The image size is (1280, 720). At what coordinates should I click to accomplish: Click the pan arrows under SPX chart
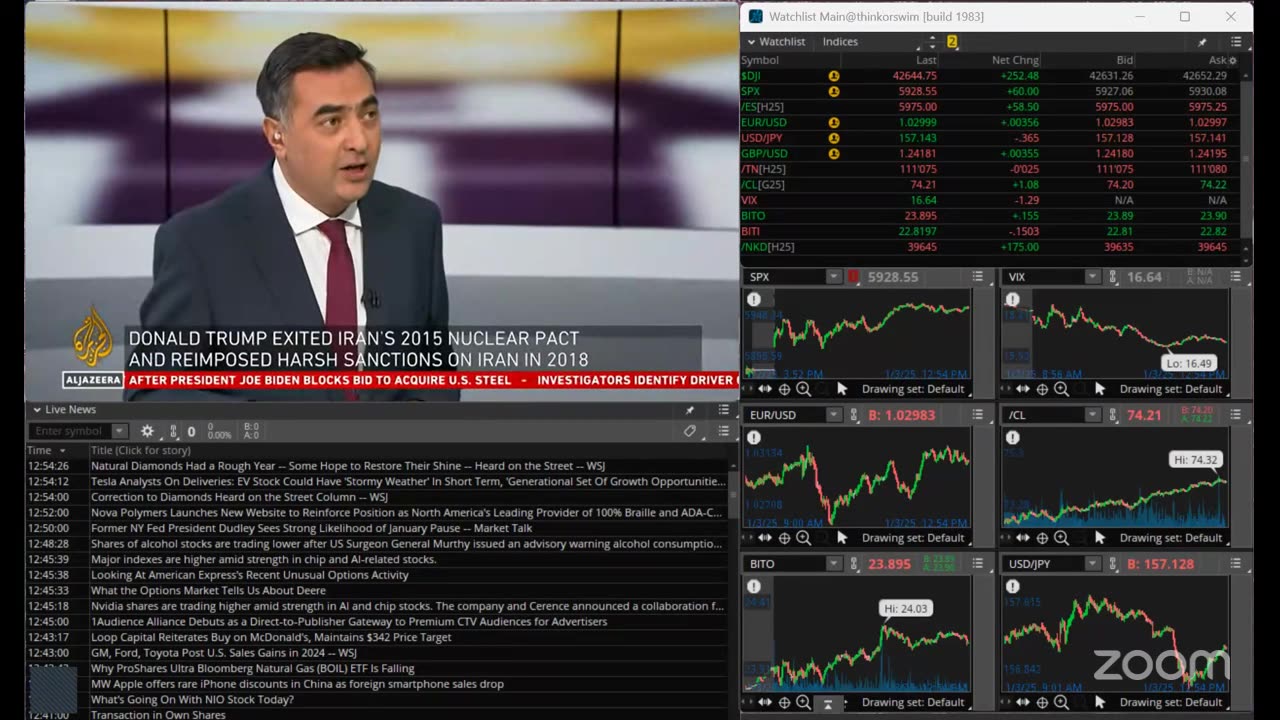(x=765, y=389)
